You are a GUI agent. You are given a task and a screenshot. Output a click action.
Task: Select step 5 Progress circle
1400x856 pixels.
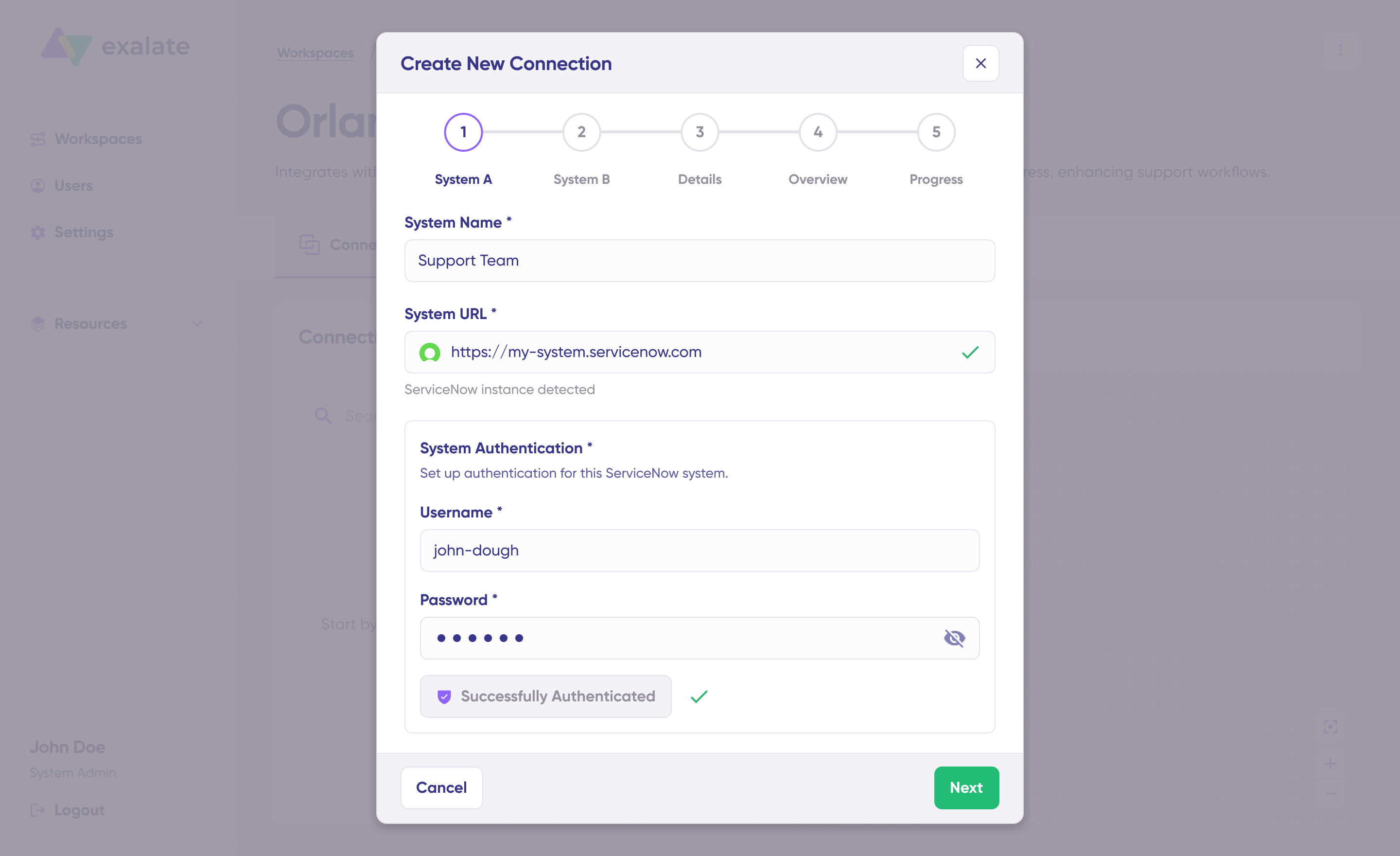[x=936, y=132]
